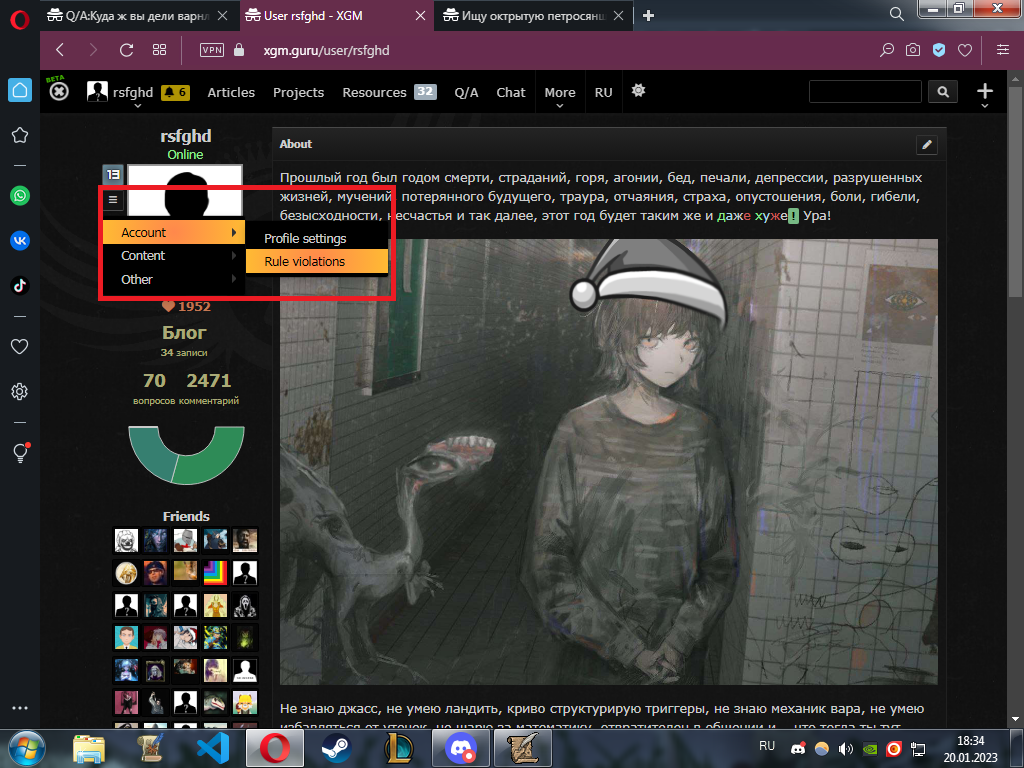Take a snapshot with camera icon

tap(913, 50)
